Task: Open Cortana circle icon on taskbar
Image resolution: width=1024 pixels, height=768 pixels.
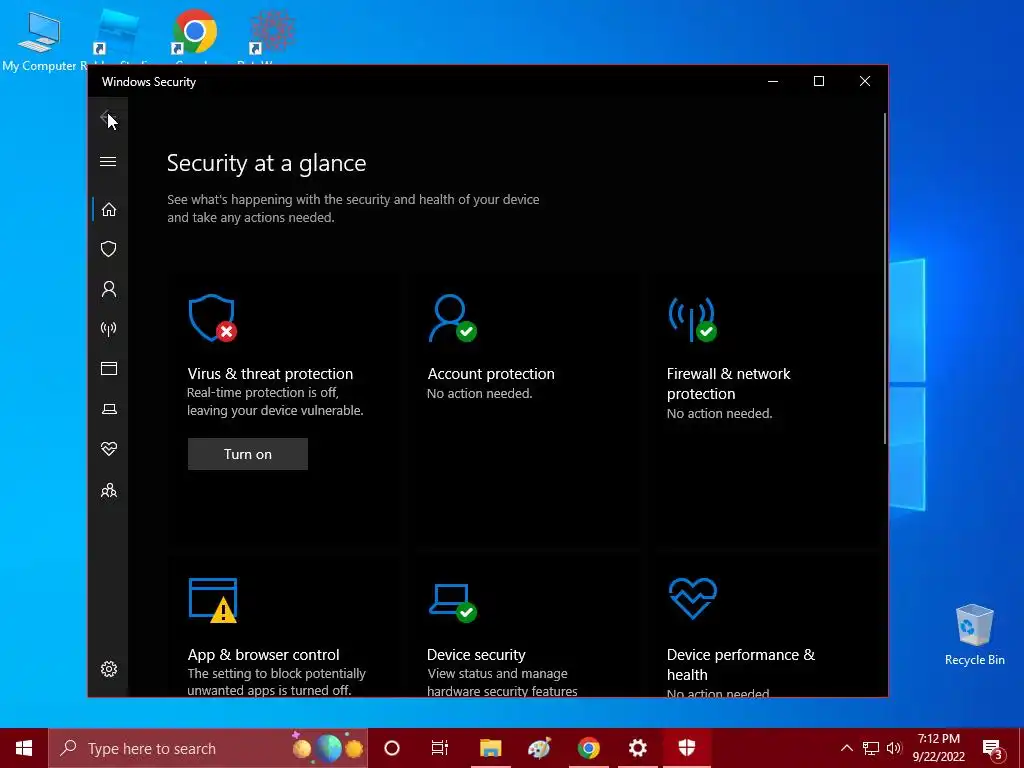Action: click(392, 748)
